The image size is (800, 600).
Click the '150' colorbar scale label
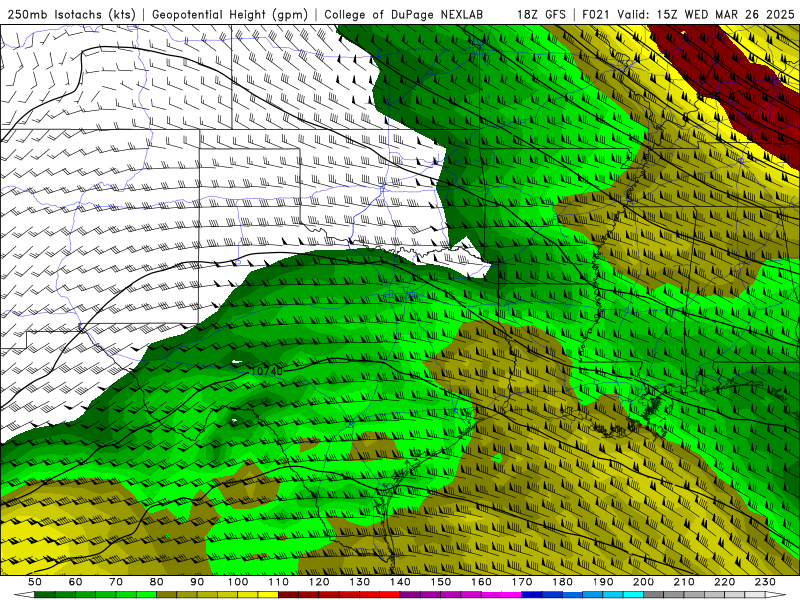coord(440,582)
